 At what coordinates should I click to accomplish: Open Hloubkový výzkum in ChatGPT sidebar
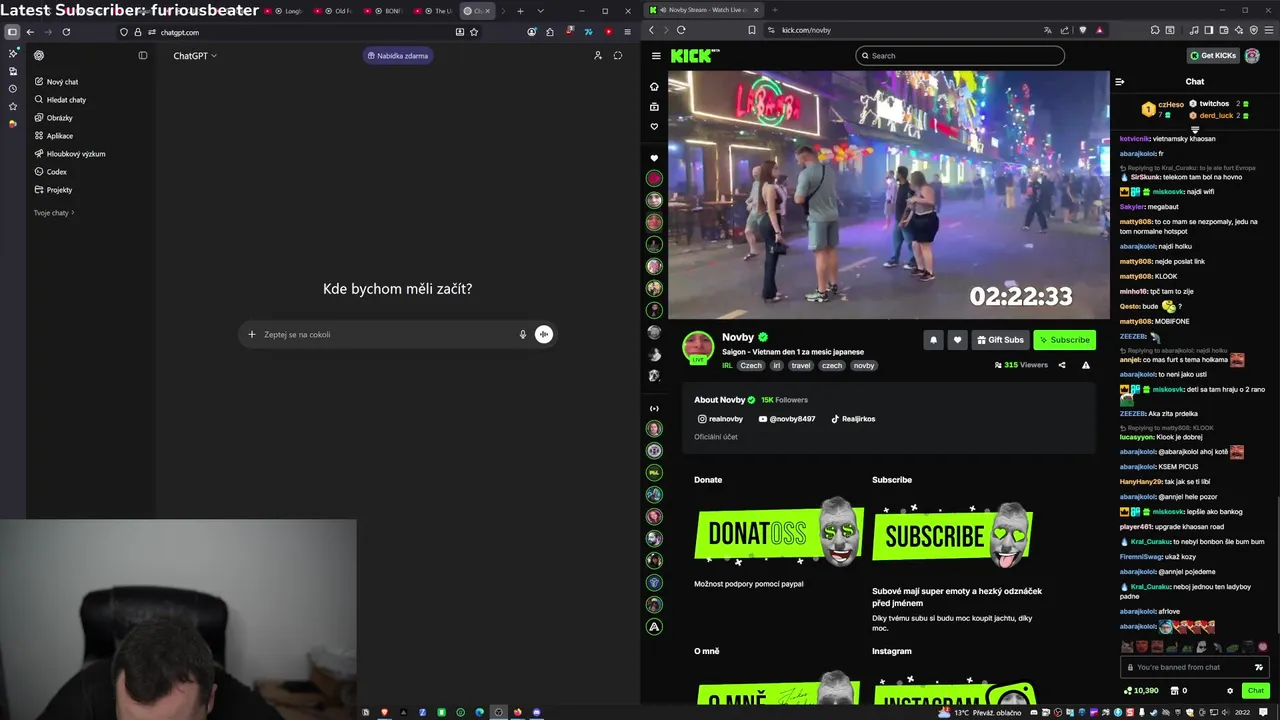coord(70,154)
